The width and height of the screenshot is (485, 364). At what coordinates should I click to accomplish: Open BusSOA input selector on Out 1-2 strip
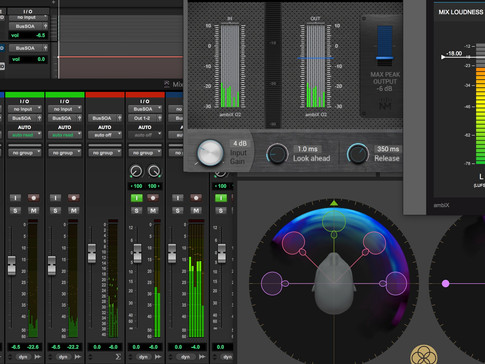[x=145, y=109]
